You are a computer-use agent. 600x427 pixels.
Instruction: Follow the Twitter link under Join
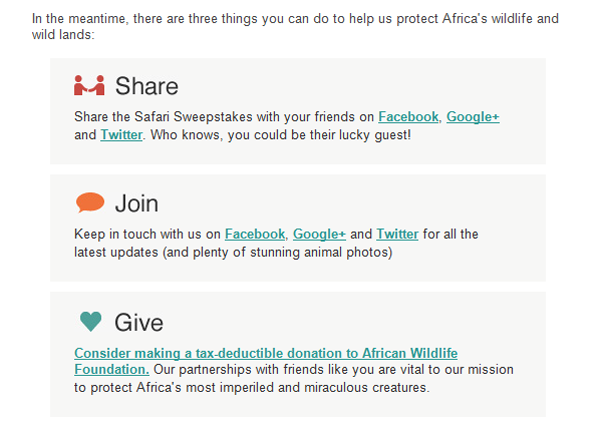click(397, 234)
